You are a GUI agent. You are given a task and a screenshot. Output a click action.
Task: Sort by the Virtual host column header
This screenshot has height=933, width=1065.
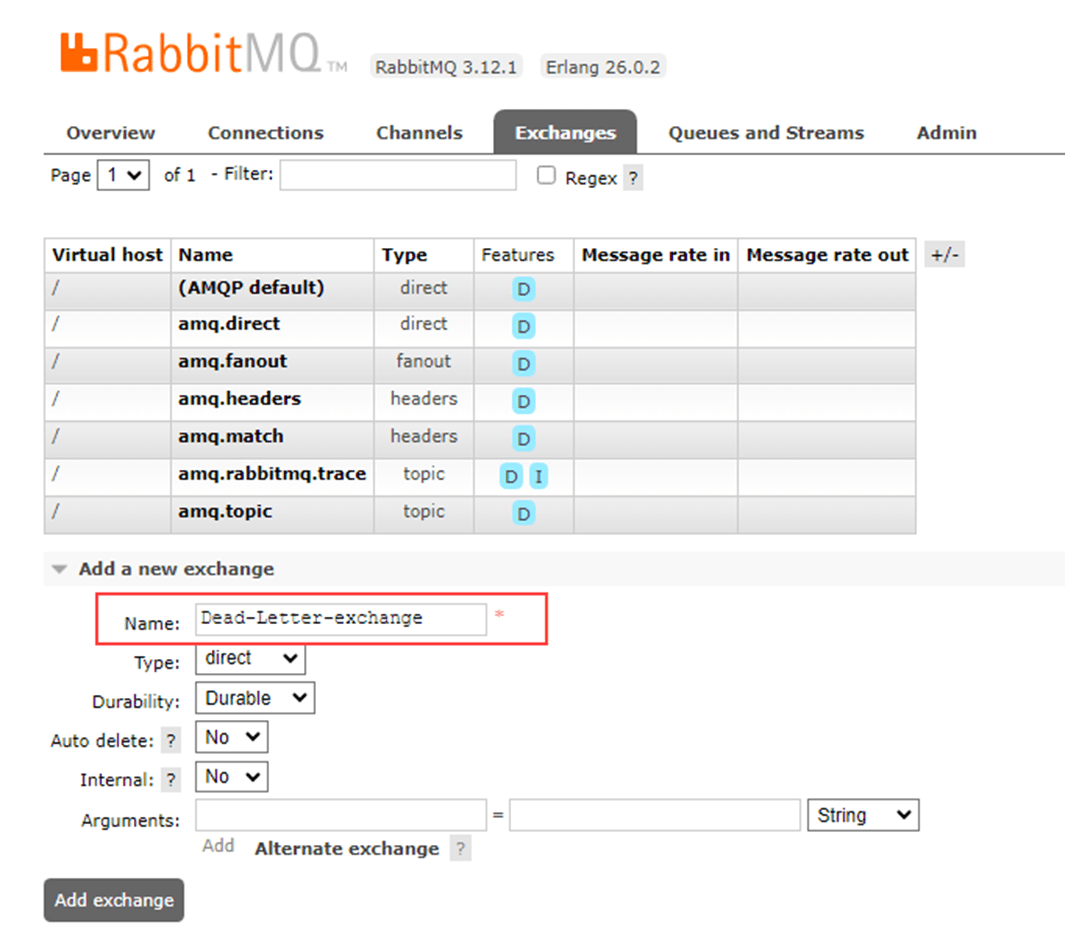pyautogui.click(x=107, y=255)
